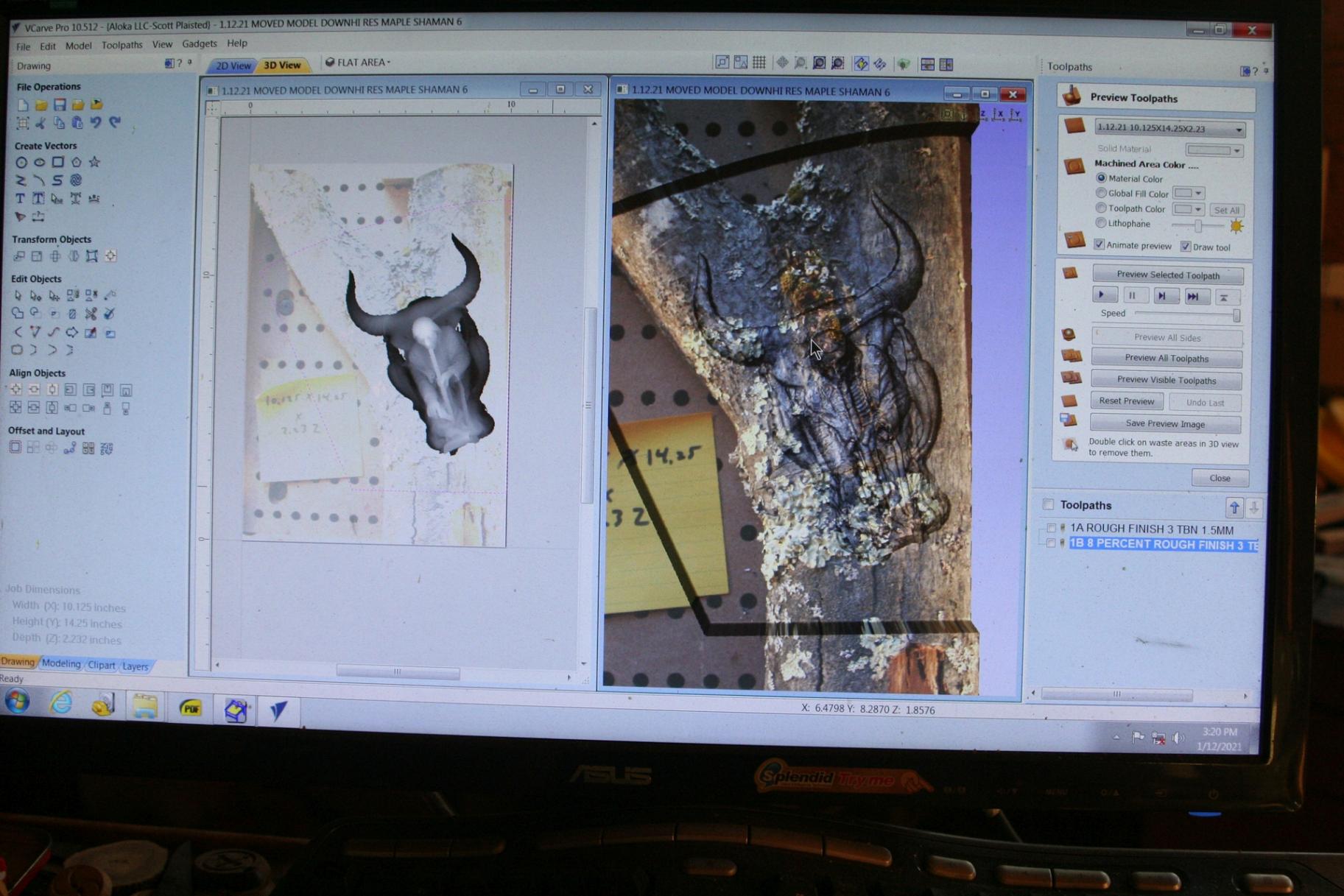Click Preview Visible Toolpaths button

pyautogui.click(x=1166, y=380)
